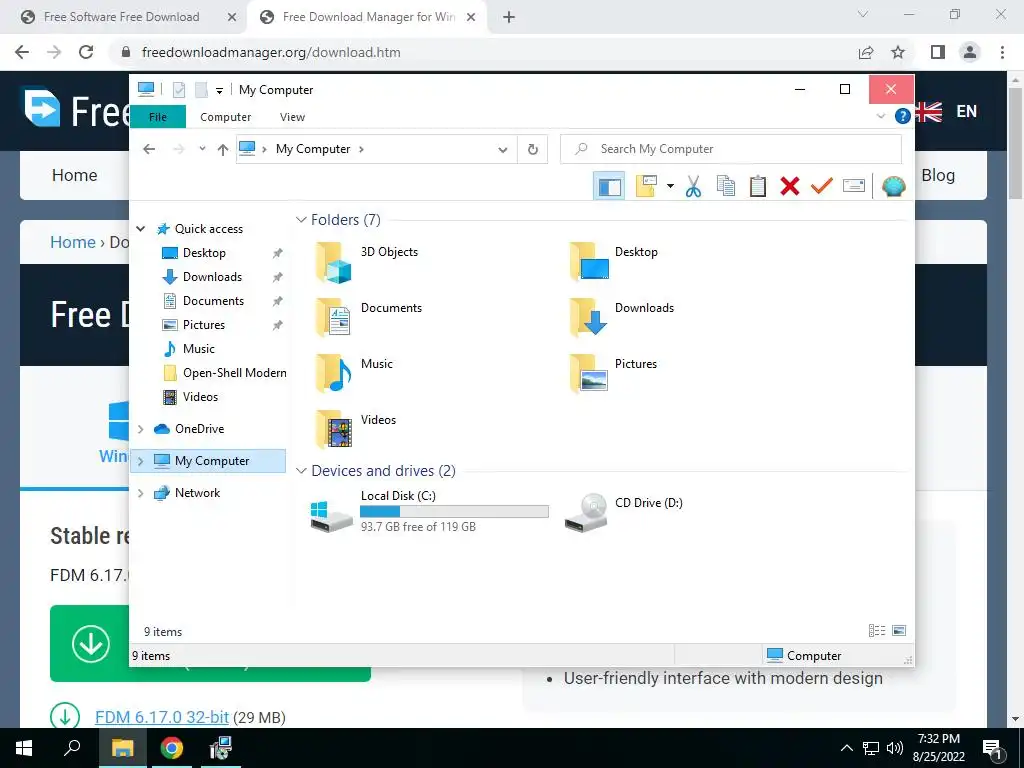This screenshot has height=768, width=1024.
Task: Select Videos in Quick access
Action: [x=200, y=397]
